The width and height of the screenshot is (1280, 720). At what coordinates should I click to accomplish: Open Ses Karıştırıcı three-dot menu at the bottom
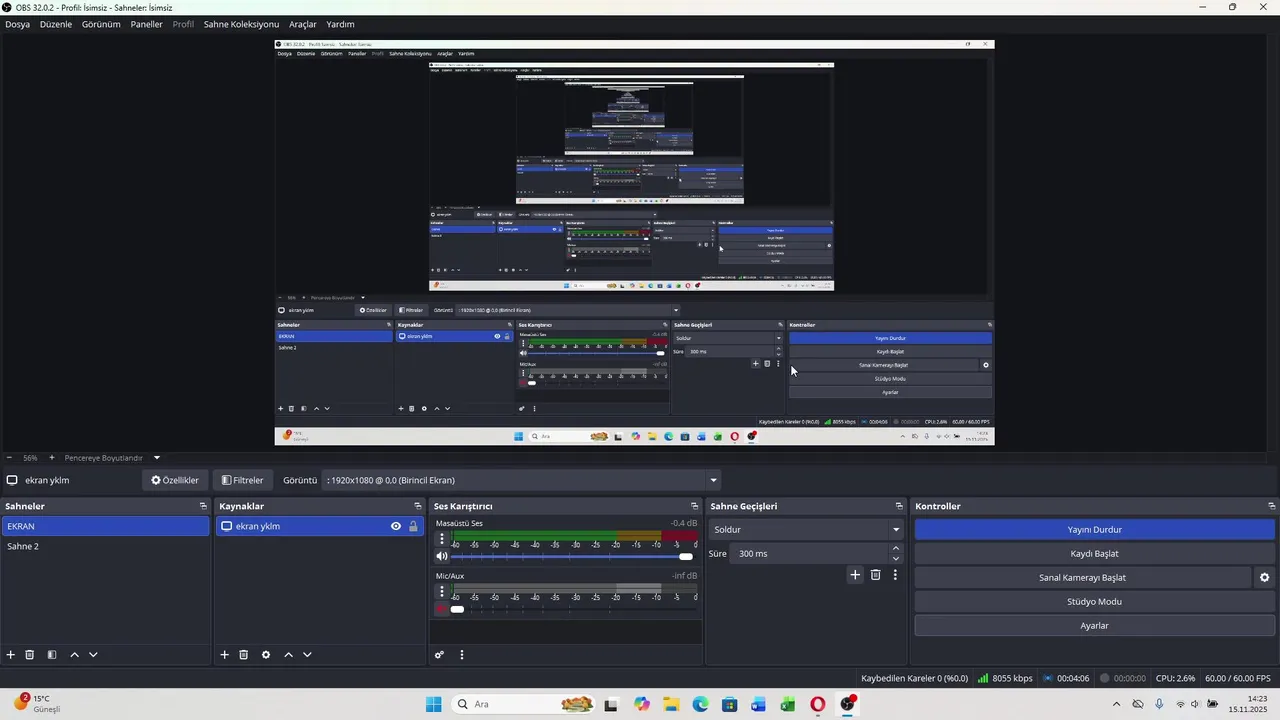[462, 655]
